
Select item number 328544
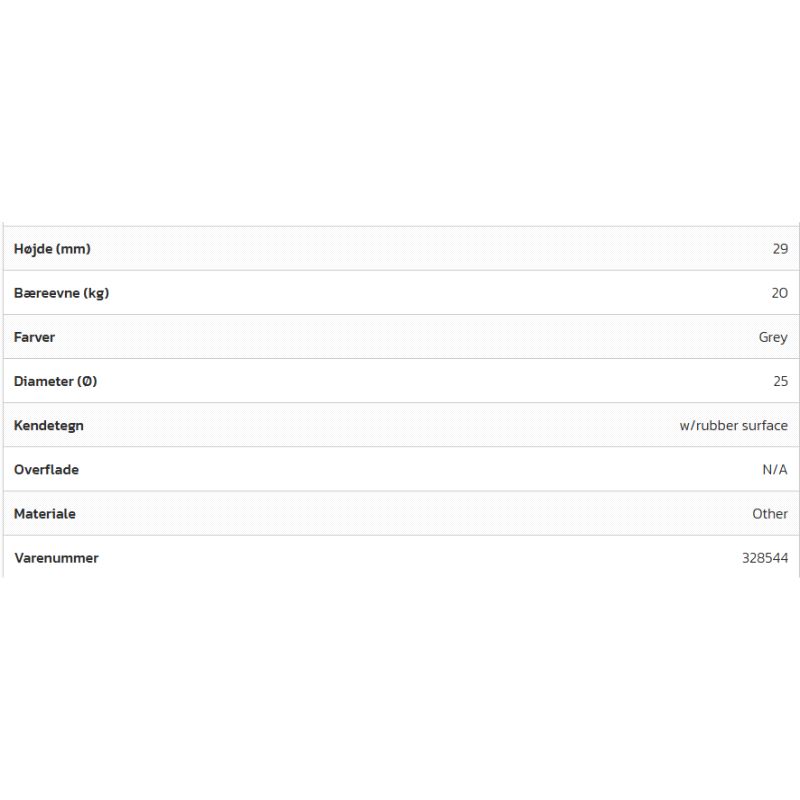(765, 558)
